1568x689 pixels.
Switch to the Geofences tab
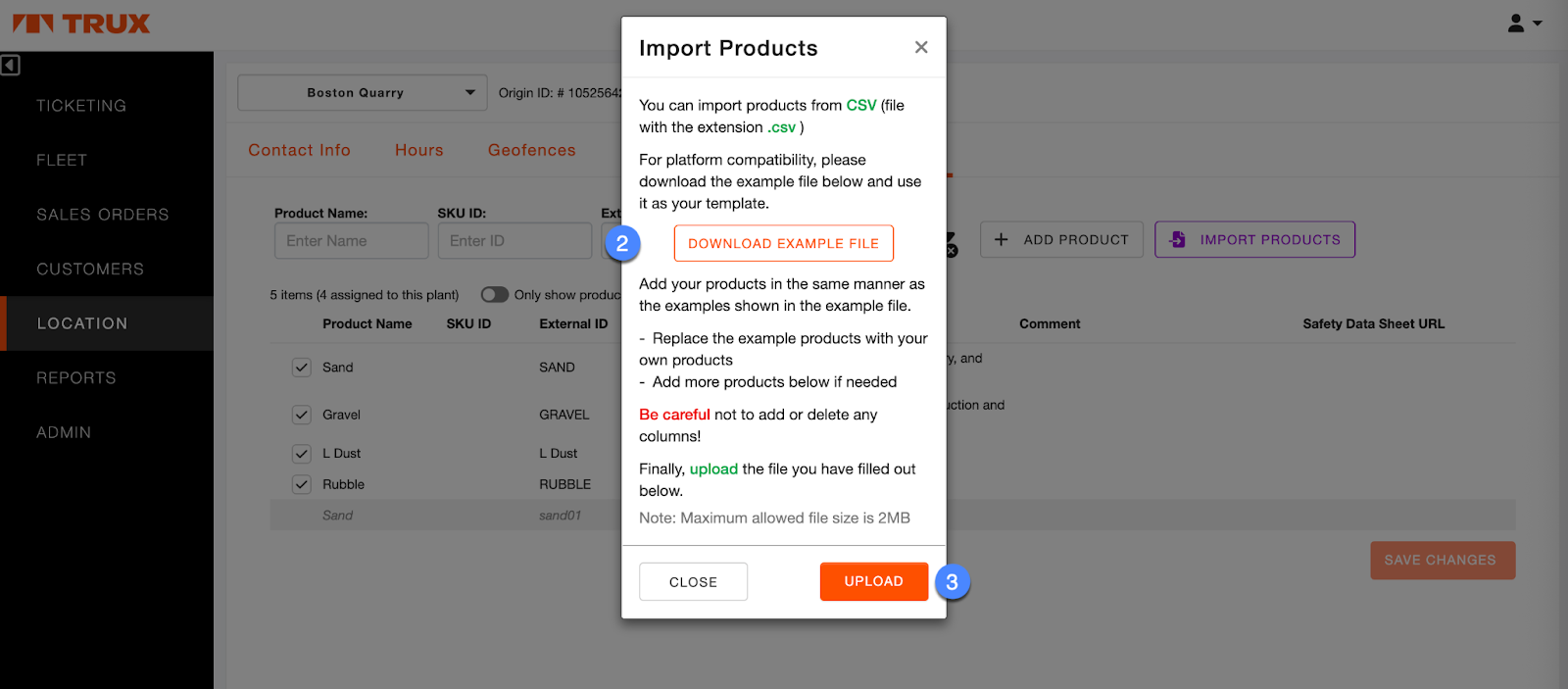[531, 150]
